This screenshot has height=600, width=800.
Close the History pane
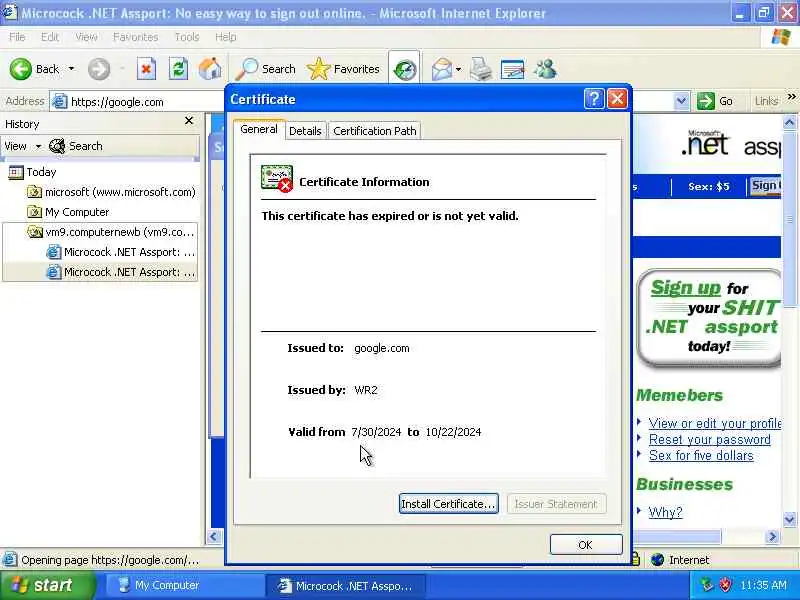189,120
